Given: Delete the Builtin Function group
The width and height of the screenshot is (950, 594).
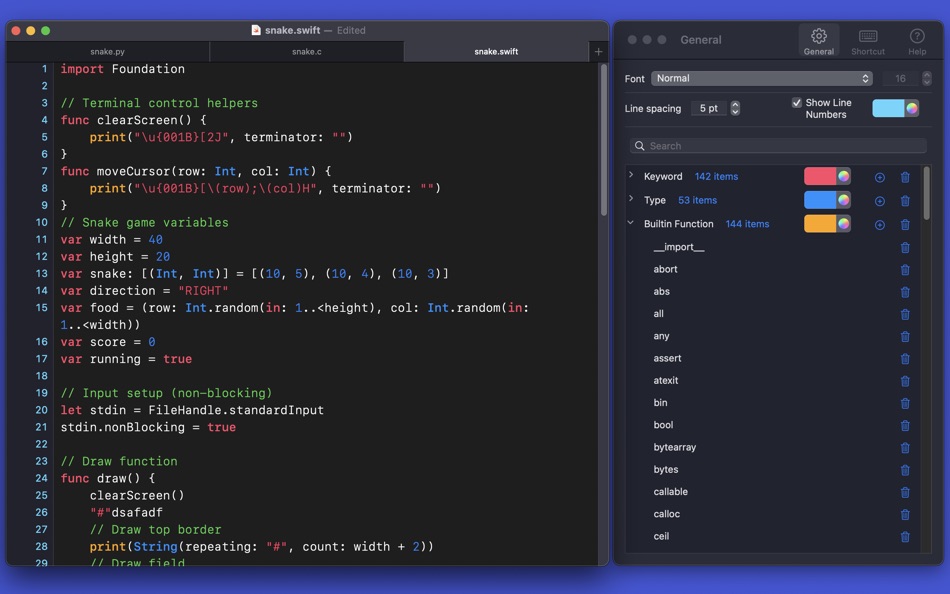Looking at the screenshot, I should [905, 224].
